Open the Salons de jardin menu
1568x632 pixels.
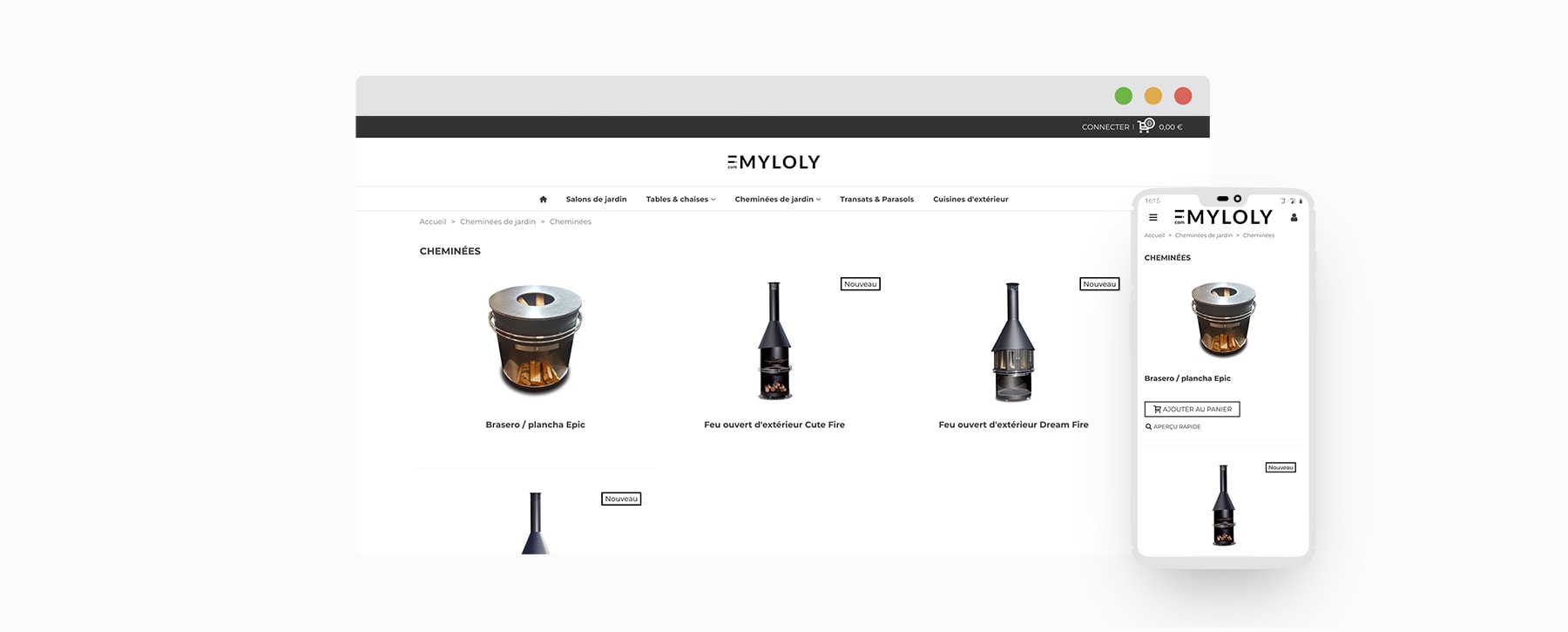(x=596, y=200)
